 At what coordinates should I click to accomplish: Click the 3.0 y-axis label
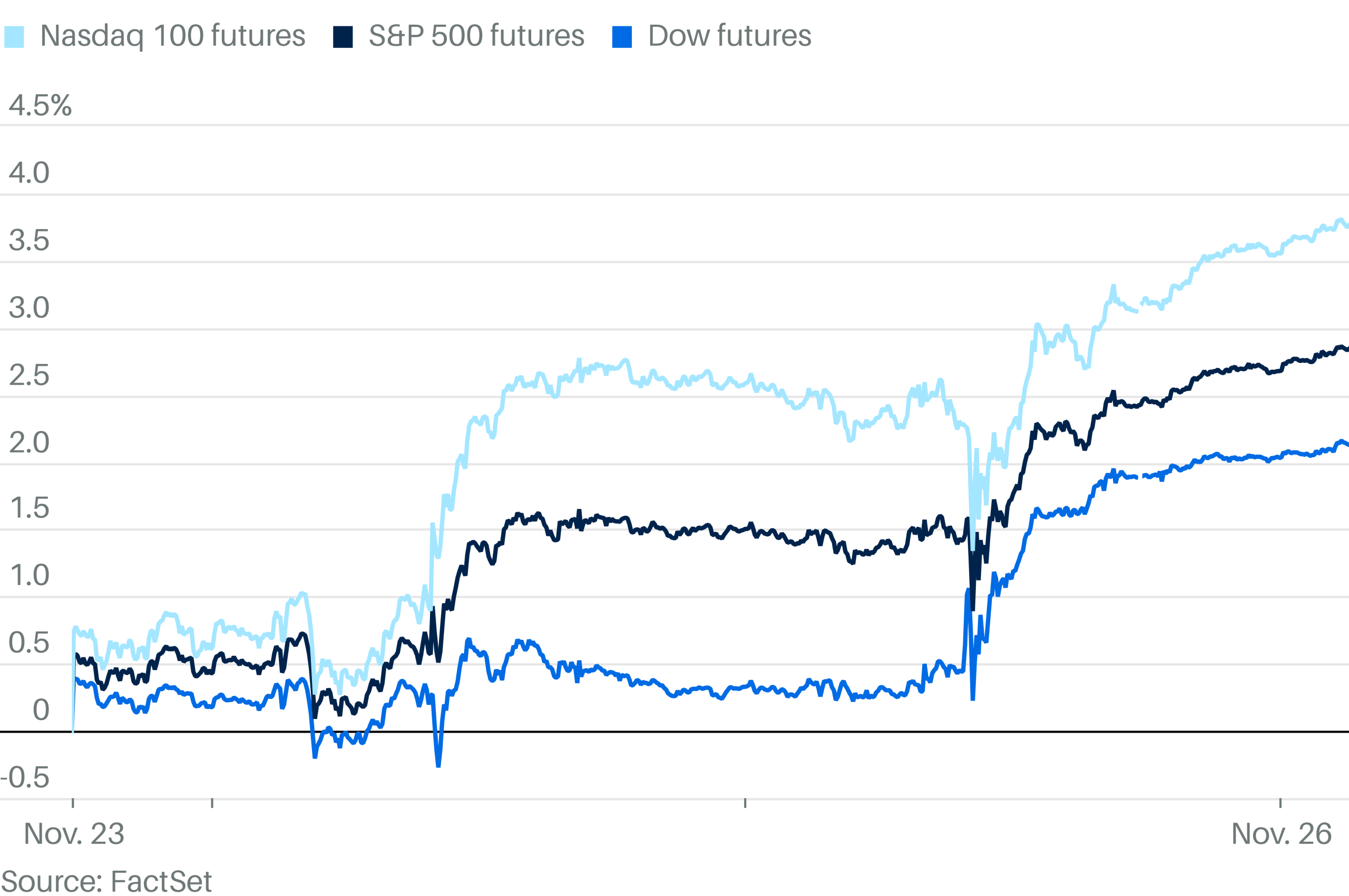(29, 308)
